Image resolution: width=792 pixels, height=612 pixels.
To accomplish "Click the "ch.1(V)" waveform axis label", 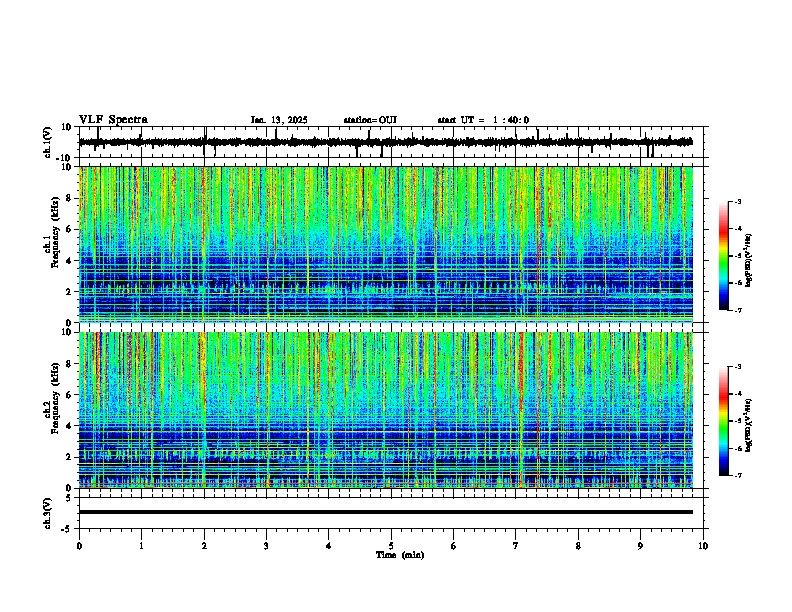I will pos(48,142).
